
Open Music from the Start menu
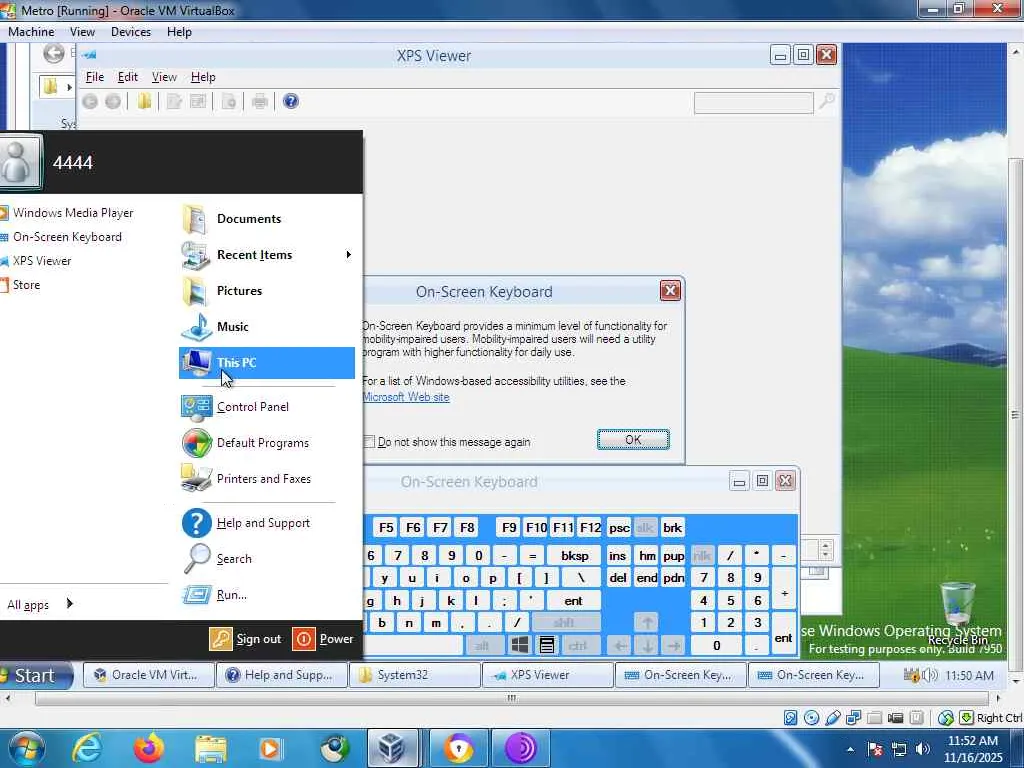coord(232,327)
